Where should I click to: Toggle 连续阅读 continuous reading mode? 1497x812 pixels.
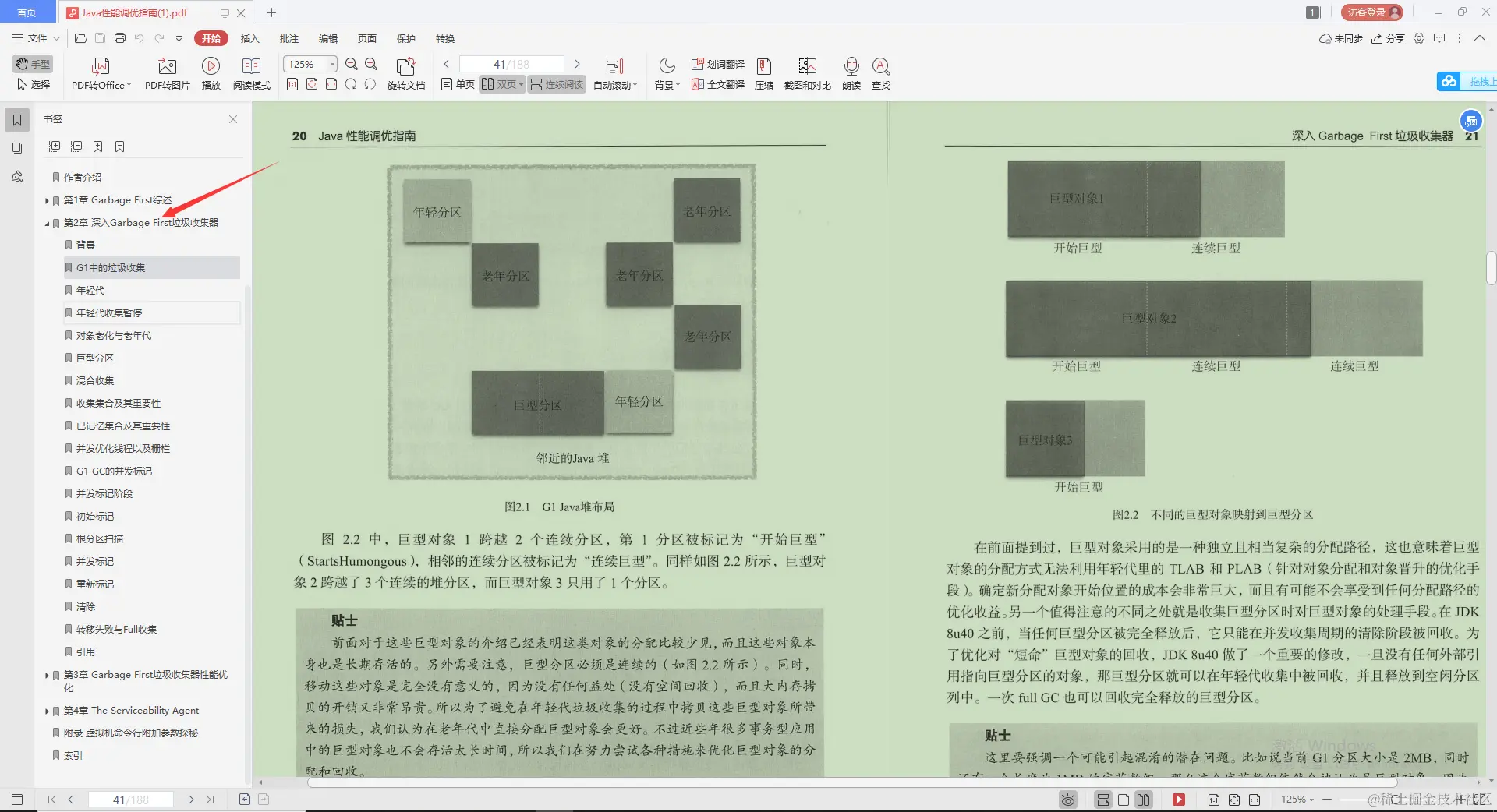[556, 84]
